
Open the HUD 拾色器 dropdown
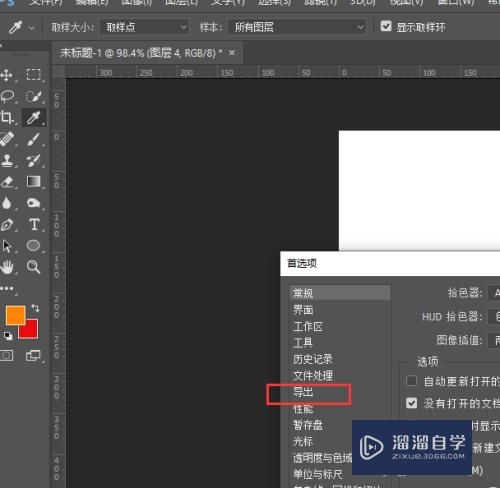tap(494, 316)
